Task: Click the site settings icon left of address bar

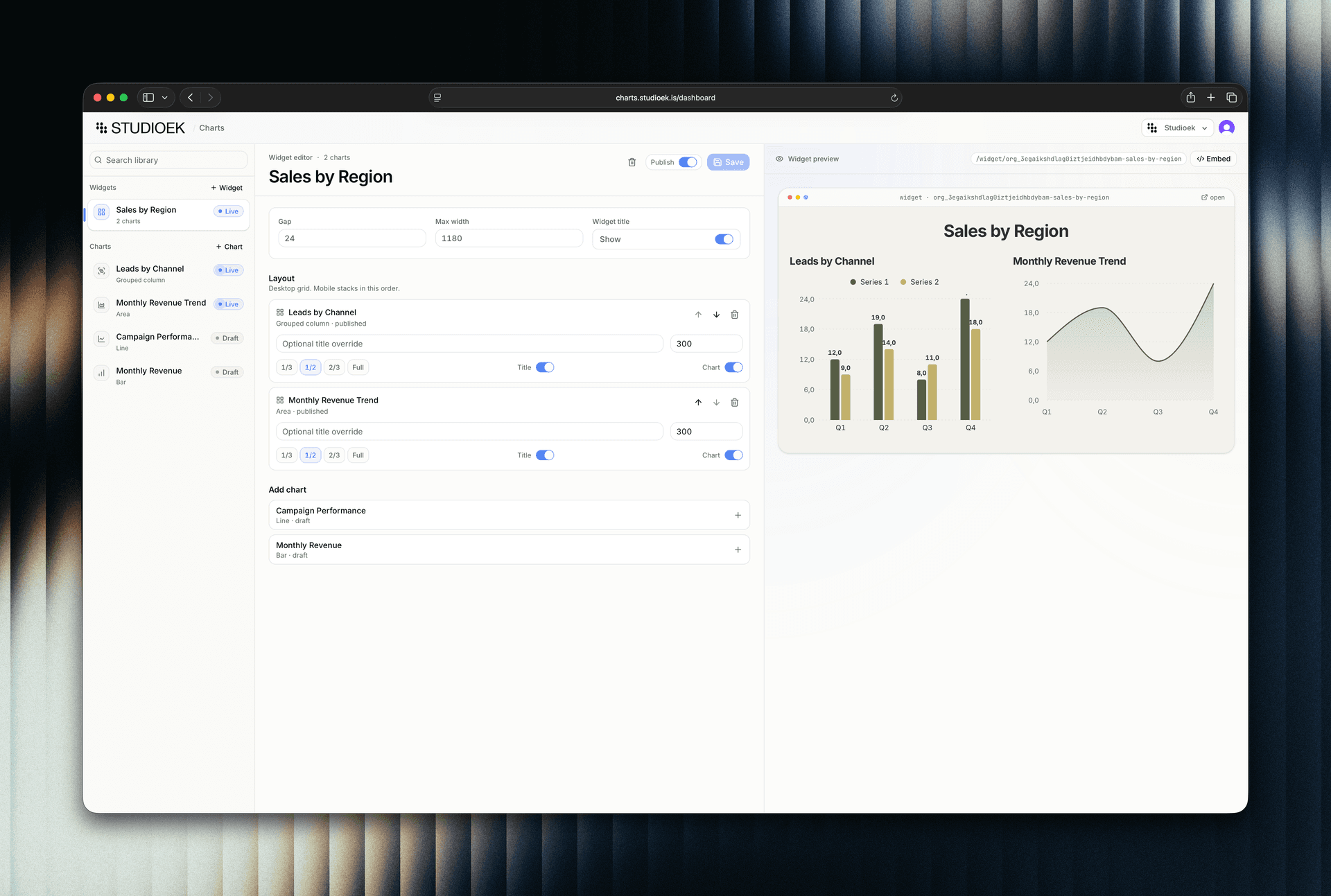Action: click(x=437, y=98)
